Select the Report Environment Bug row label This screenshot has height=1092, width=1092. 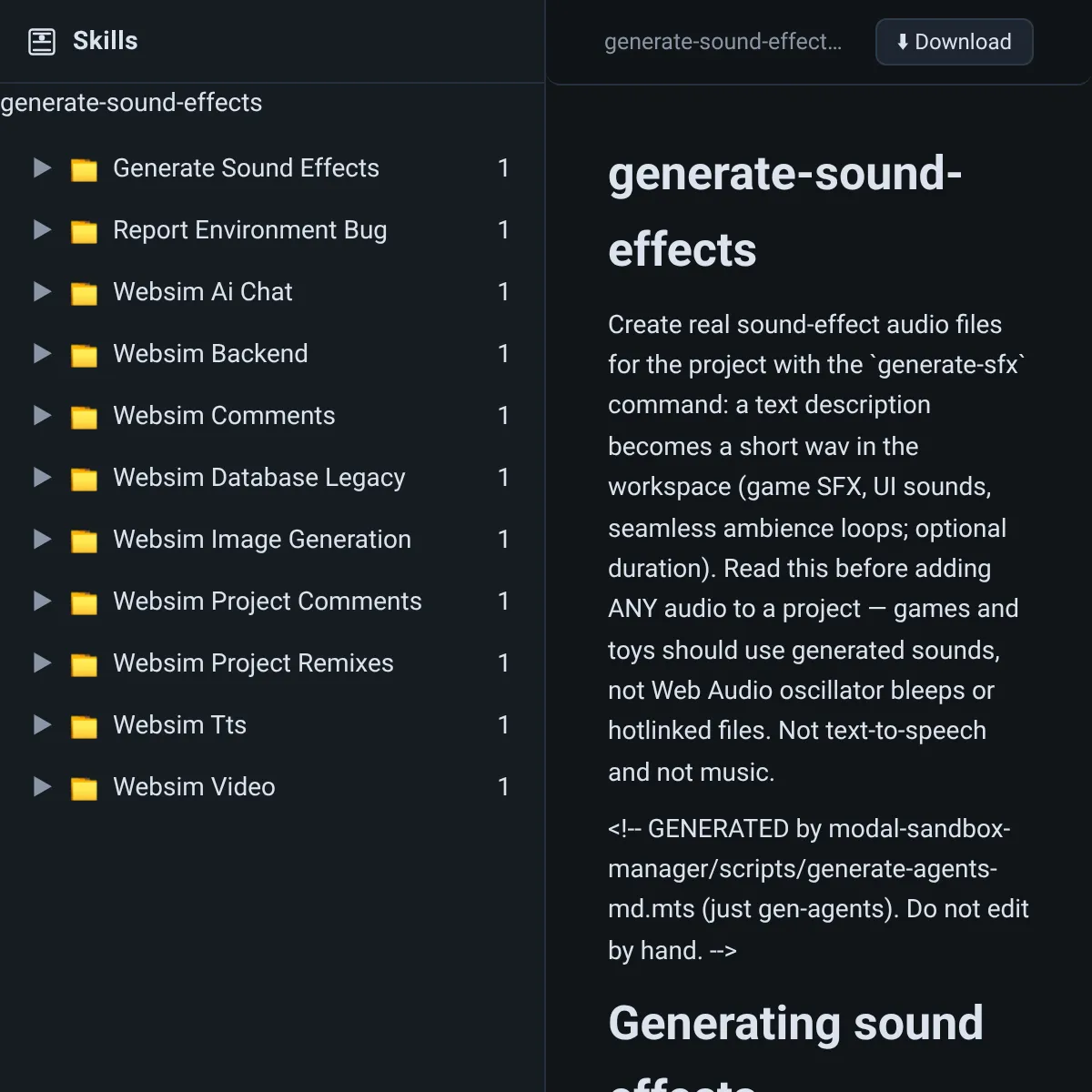pyautogui.click(x=250, y=230)
